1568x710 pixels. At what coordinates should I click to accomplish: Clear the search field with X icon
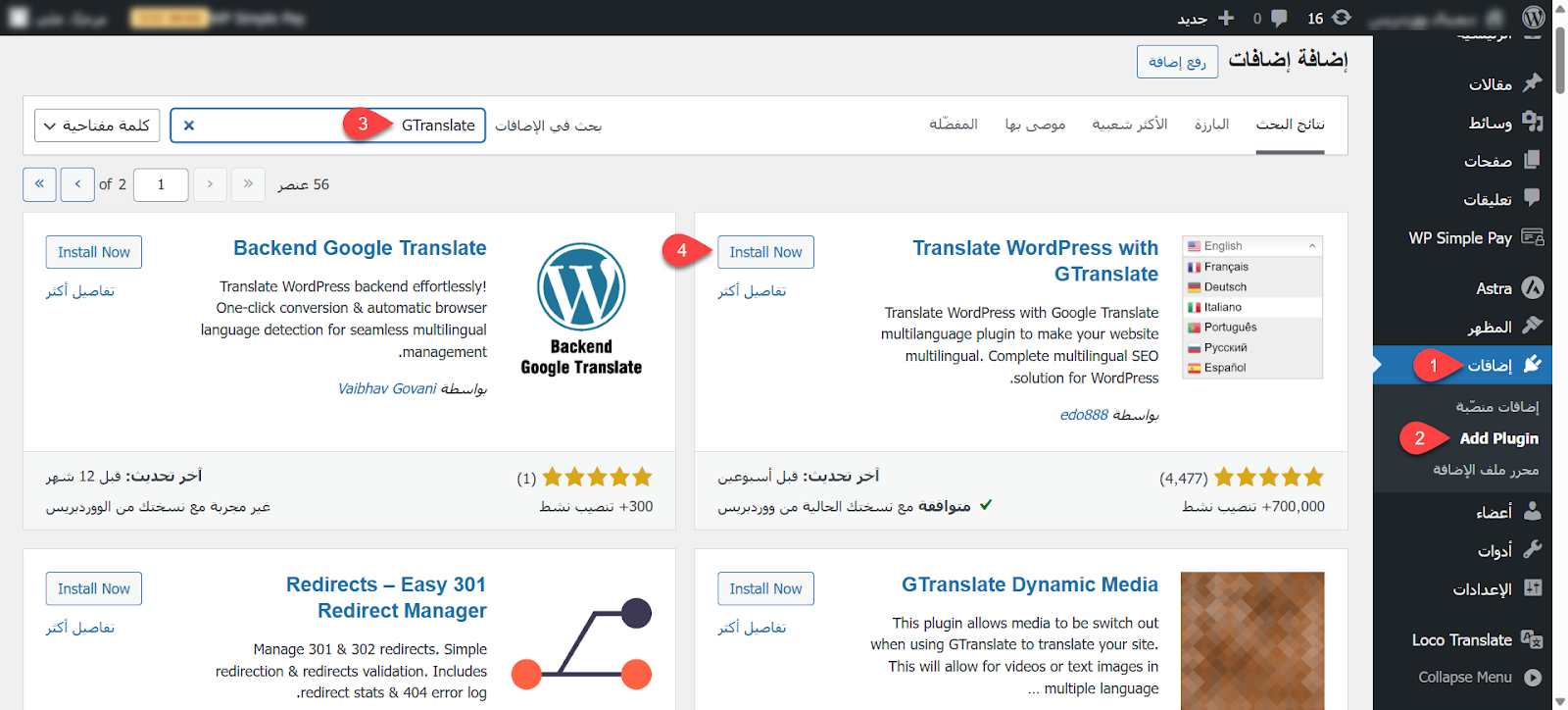tap(189, 126)
